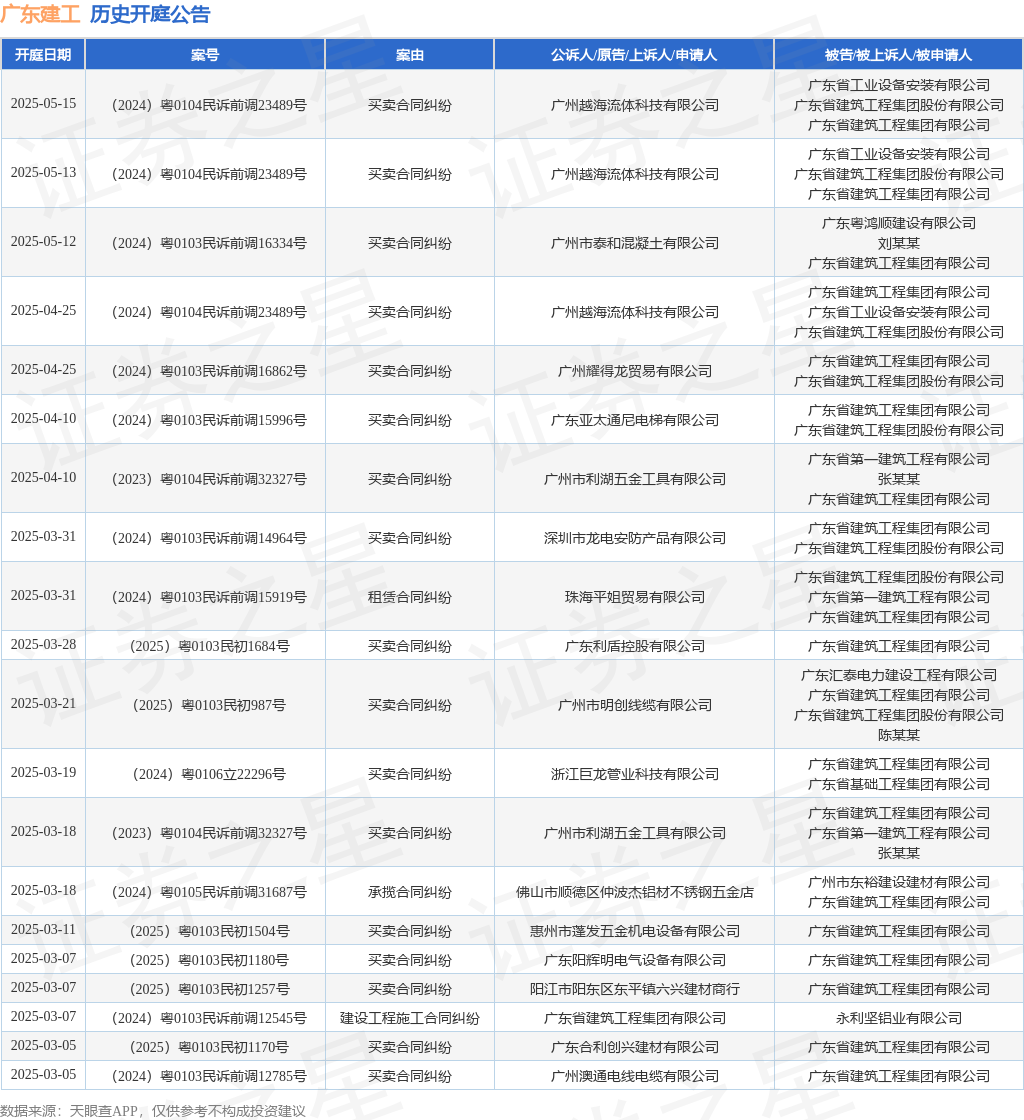Click plaintiff 珠海平姐贸易有限公司
1024x1120 pixels.
point(635,597)
